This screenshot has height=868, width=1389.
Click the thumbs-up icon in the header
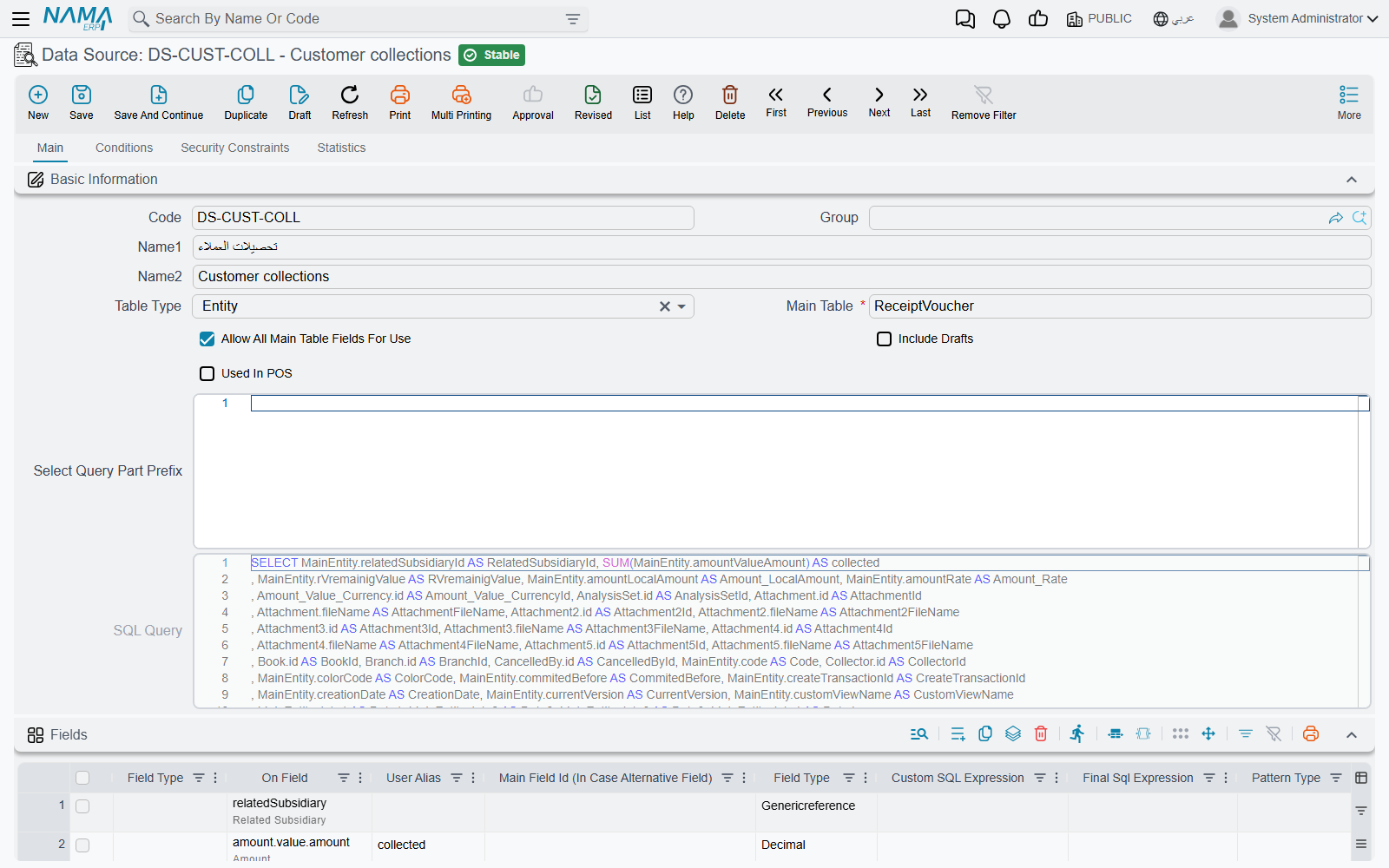pyautogui.click(x=1038, y=19)
